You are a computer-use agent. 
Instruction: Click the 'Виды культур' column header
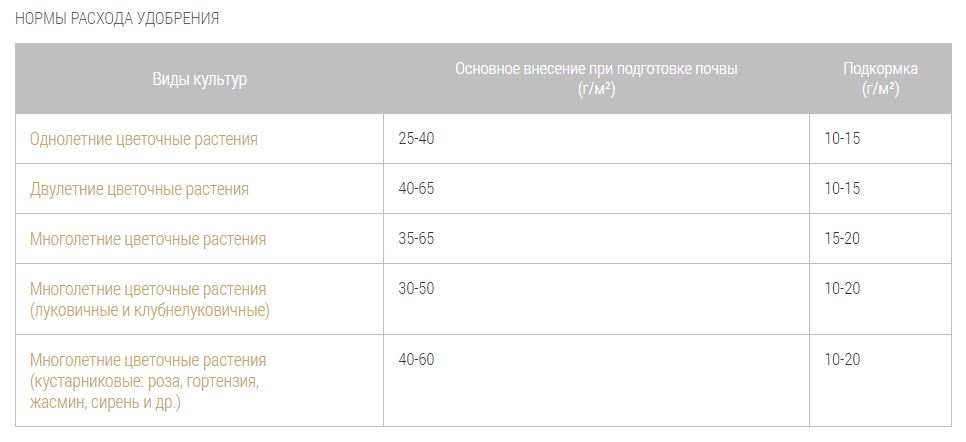click(x=199, y=79)
